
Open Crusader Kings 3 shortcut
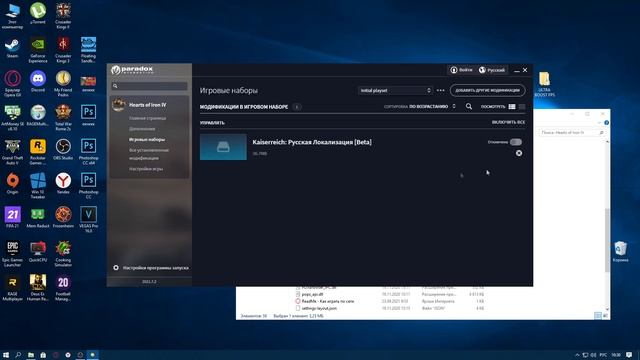point(63,50)
